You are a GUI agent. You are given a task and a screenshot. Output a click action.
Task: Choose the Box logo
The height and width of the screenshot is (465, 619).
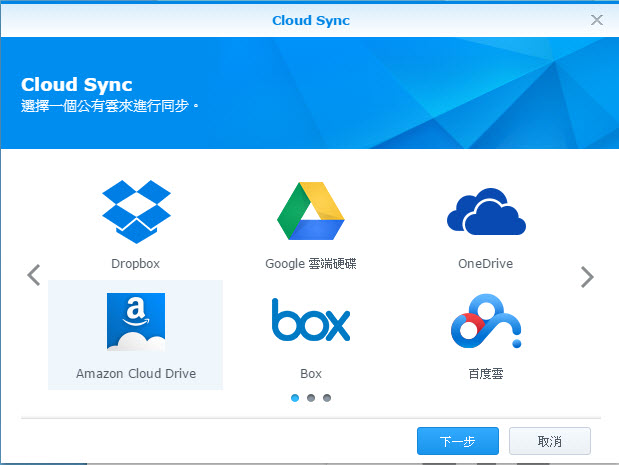(311, 320)
